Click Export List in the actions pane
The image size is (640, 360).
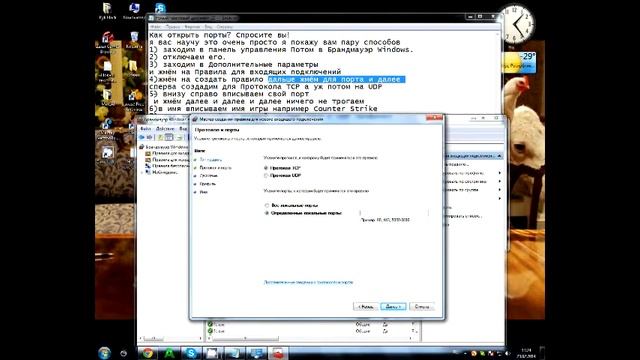pos(463,216)
